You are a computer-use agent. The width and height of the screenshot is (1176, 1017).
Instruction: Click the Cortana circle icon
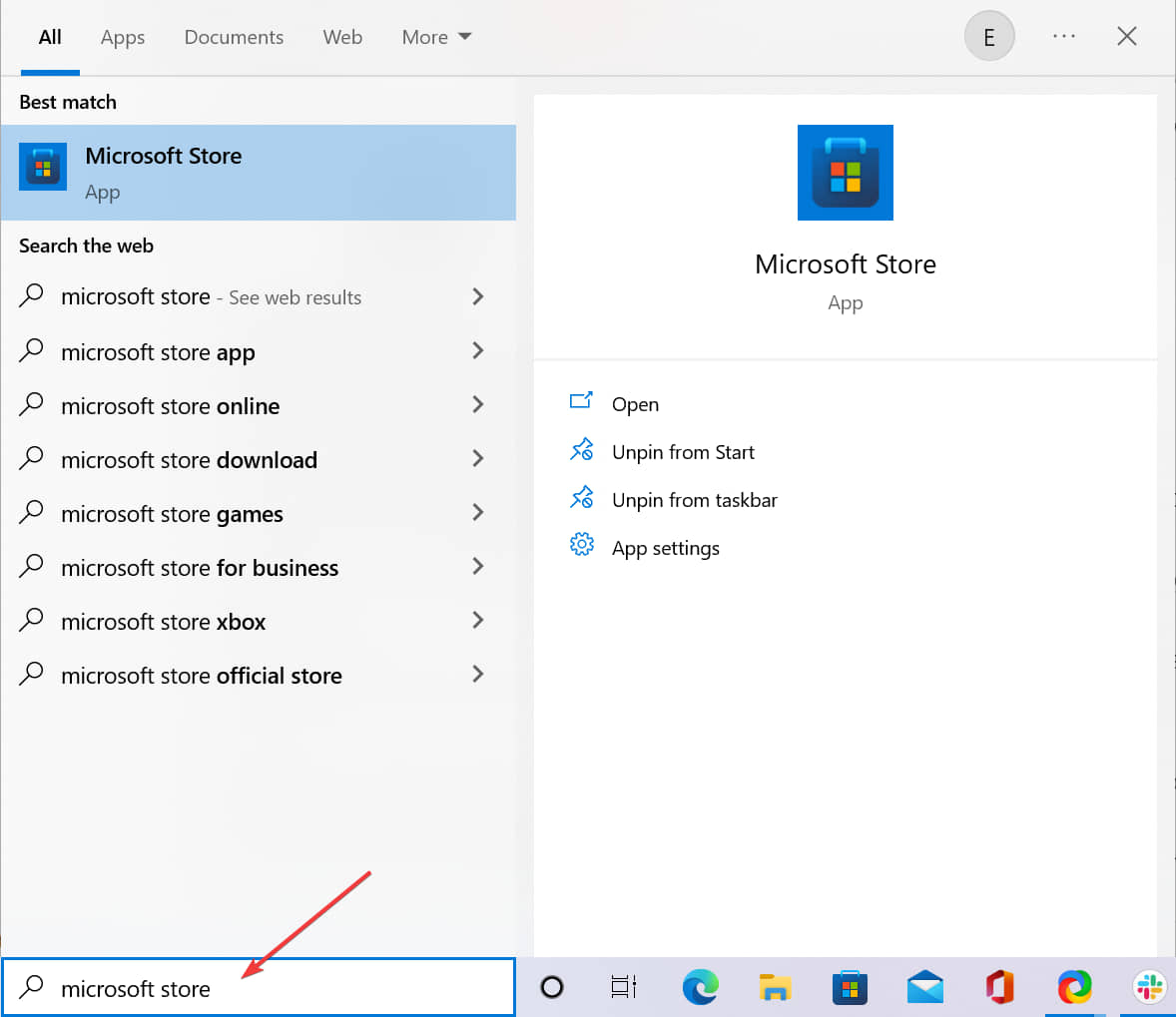click(x=551, y=988)
